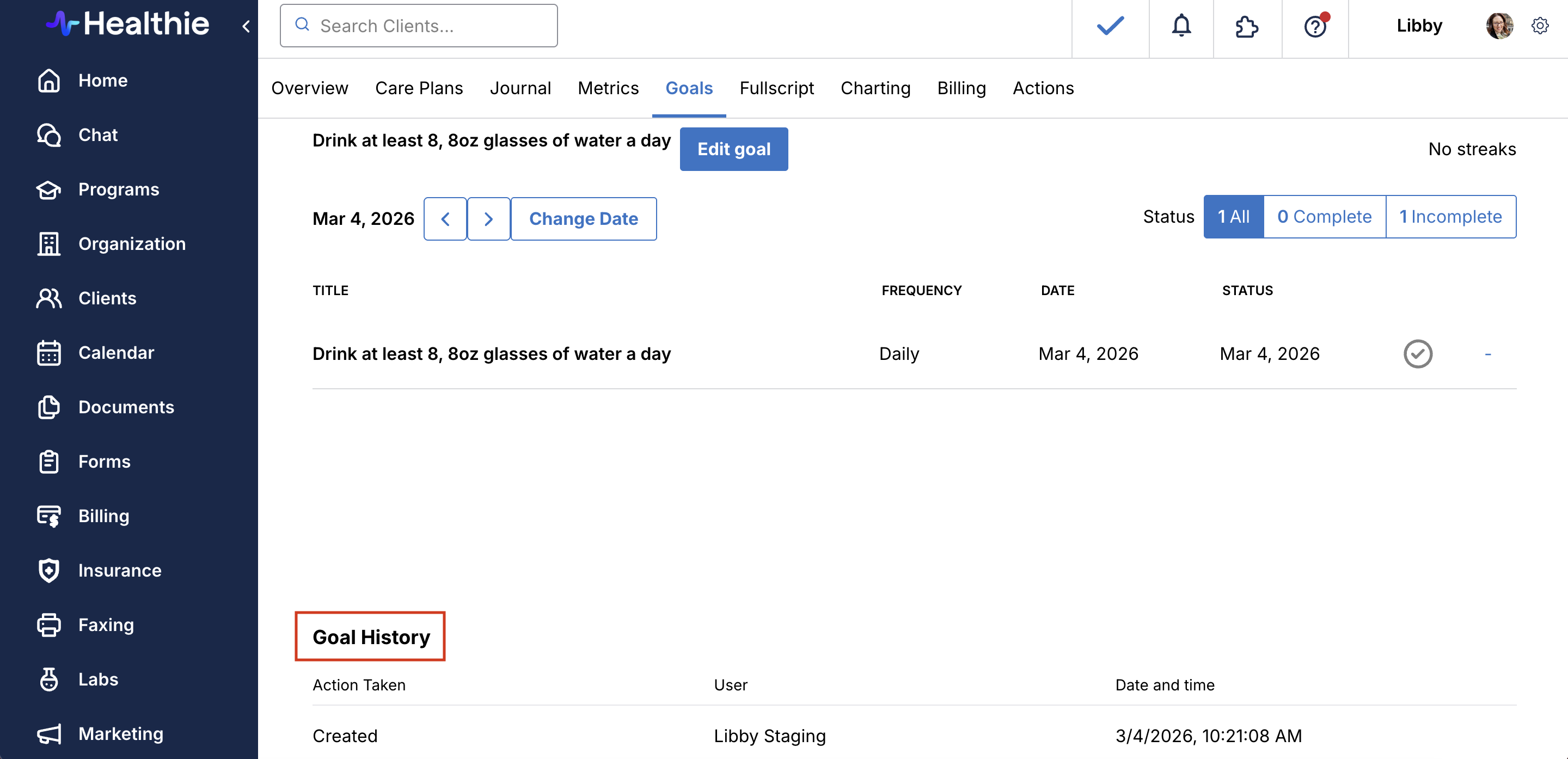Screen dimensions: 1568x759
Task: Open the notifications bell icon
Action: pyautogui.click(x=1181, y=26)
